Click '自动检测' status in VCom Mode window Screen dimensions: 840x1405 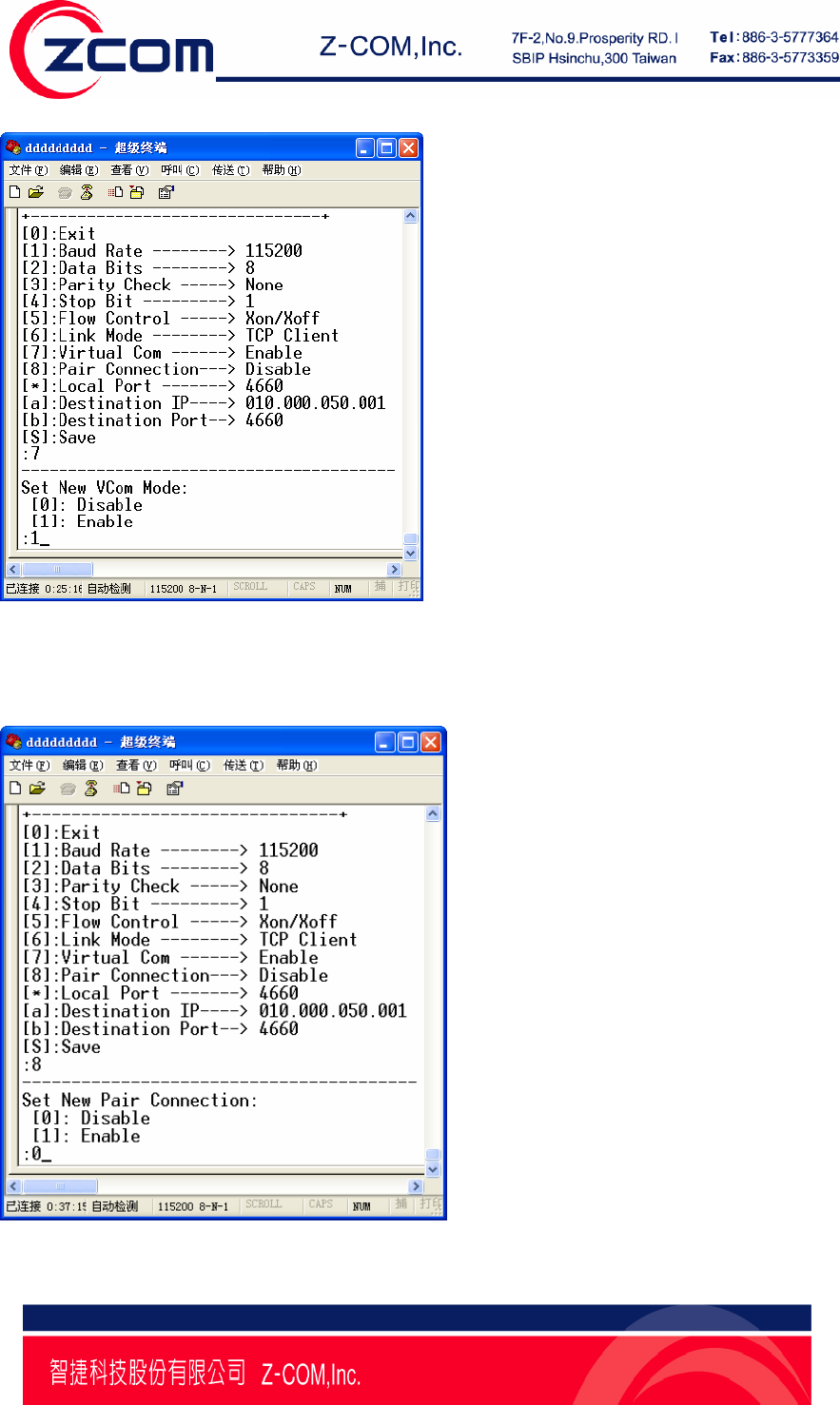109,589
